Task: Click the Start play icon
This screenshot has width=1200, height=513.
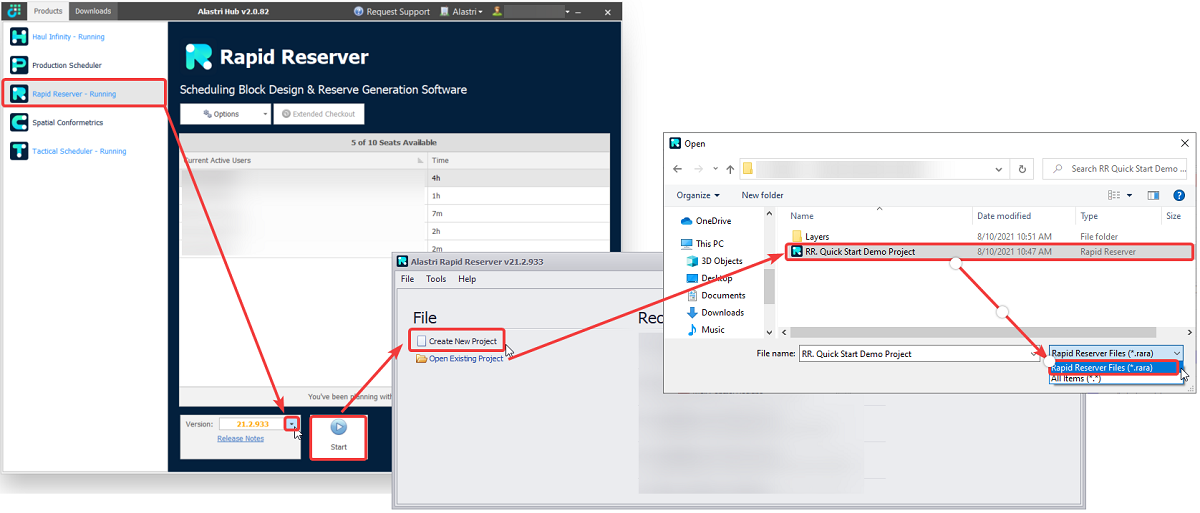Action: 338,427
